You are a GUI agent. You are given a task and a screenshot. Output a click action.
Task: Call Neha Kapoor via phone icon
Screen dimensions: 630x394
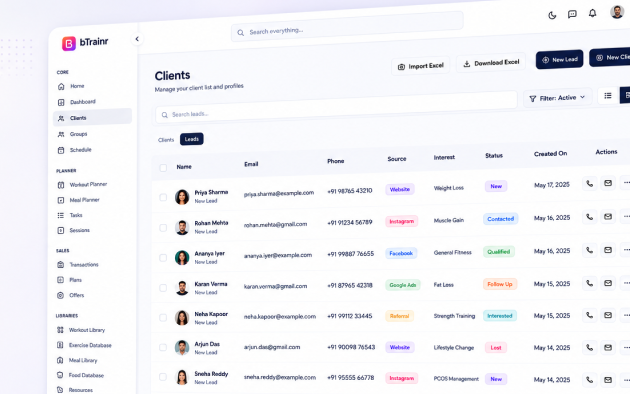589,315
